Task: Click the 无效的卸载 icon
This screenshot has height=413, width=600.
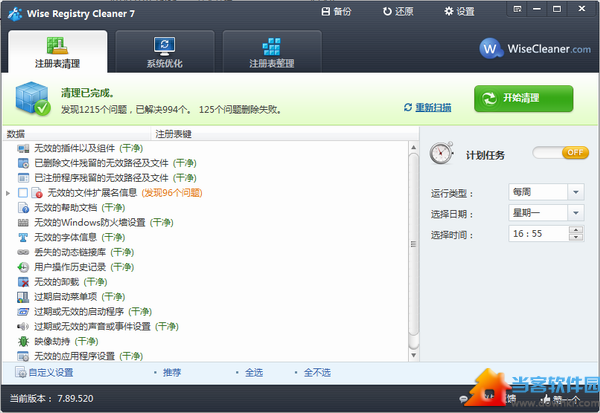Action: [23, 282]
